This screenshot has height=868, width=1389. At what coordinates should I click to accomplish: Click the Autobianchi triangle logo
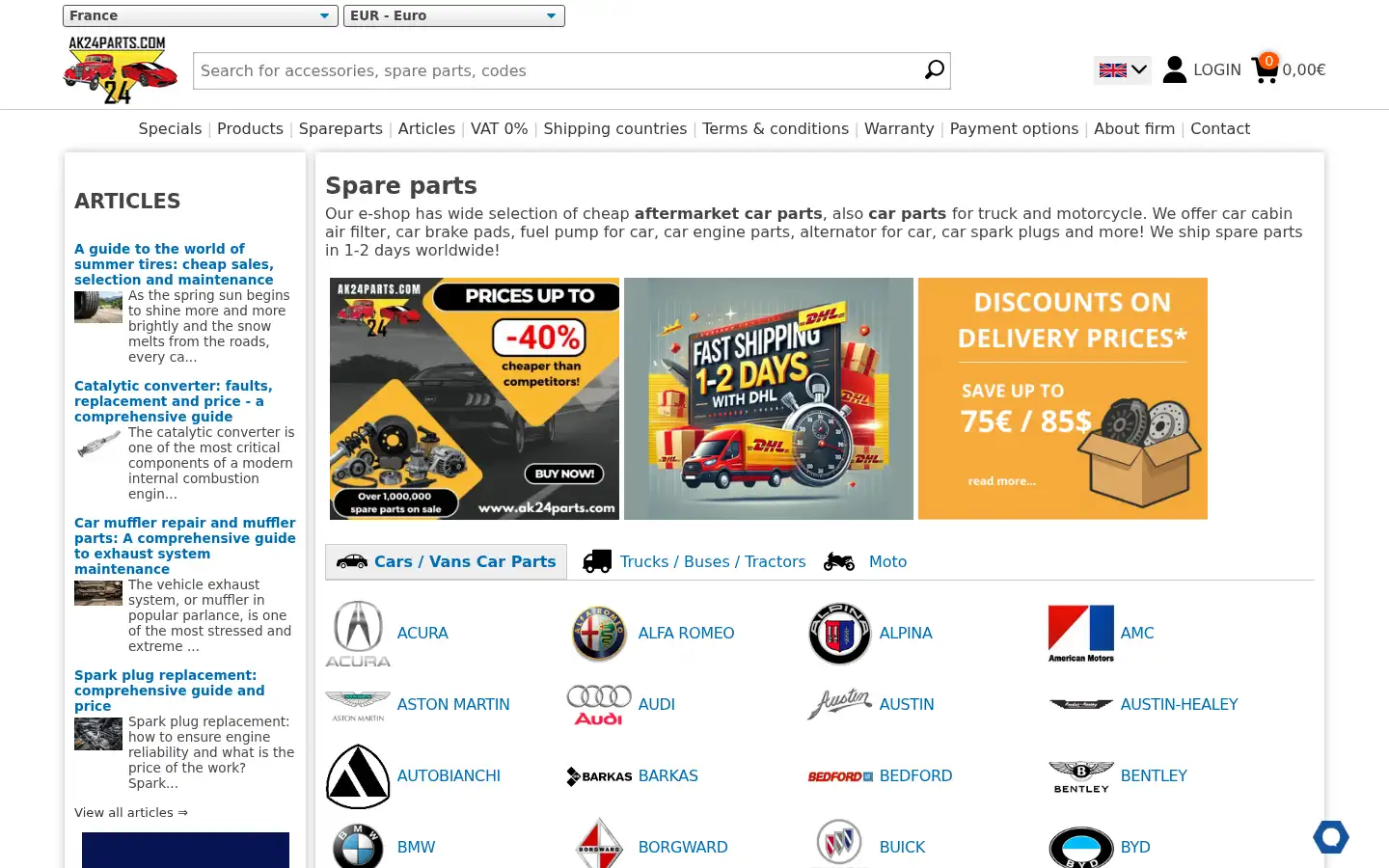358,776
